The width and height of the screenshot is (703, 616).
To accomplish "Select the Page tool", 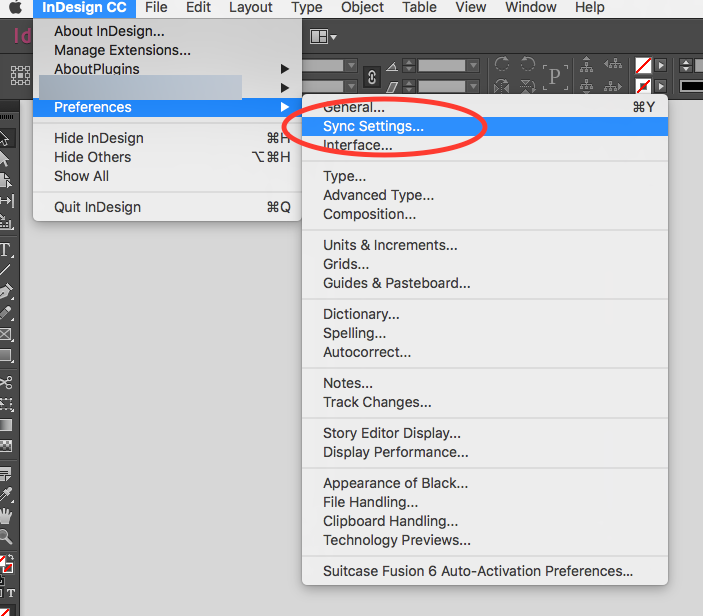I will click(x=6, y=180).
